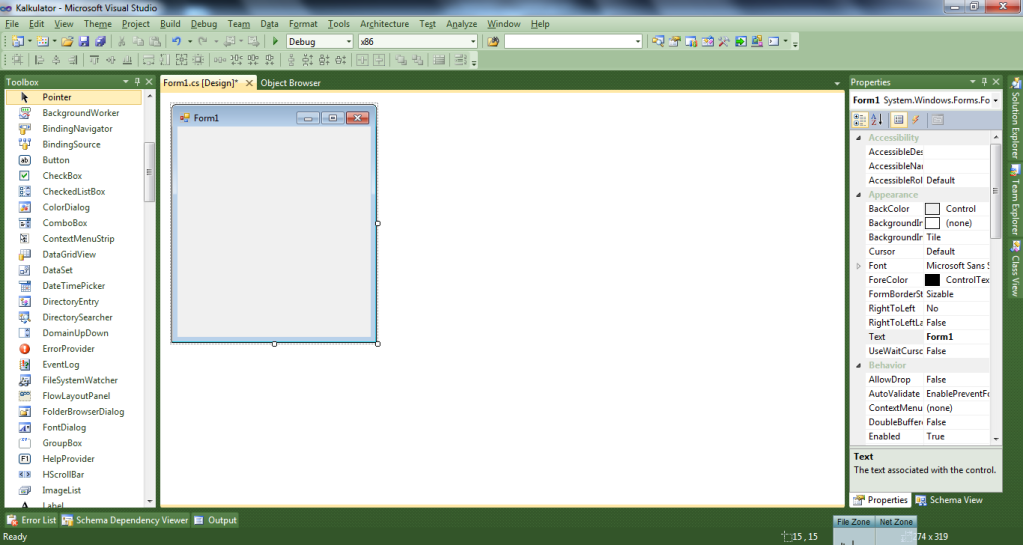Image resolution: width=1023 pixels, height=545 pixels.
Task: Open Find in Files icon
Action: click(493, 41)
